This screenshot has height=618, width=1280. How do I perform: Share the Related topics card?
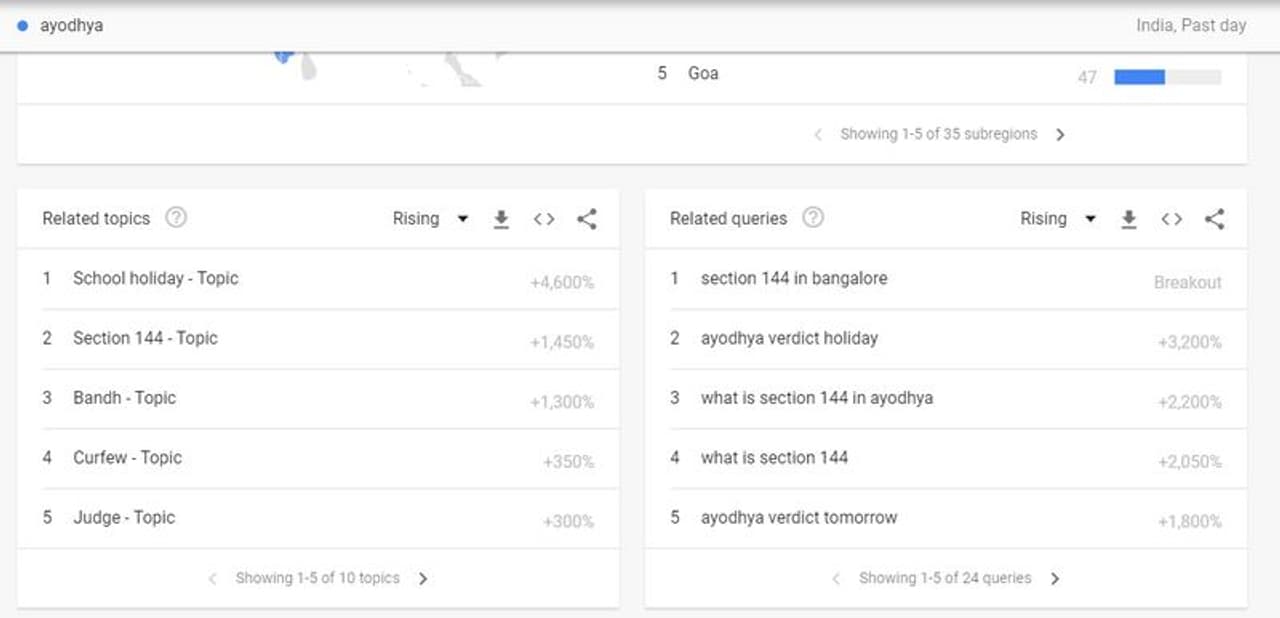(587, 219)
